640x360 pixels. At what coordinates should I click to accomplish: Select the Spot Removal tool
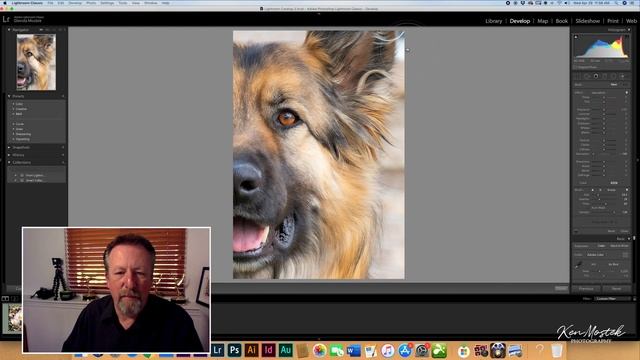pyautogui.click(x=587, y=76)
